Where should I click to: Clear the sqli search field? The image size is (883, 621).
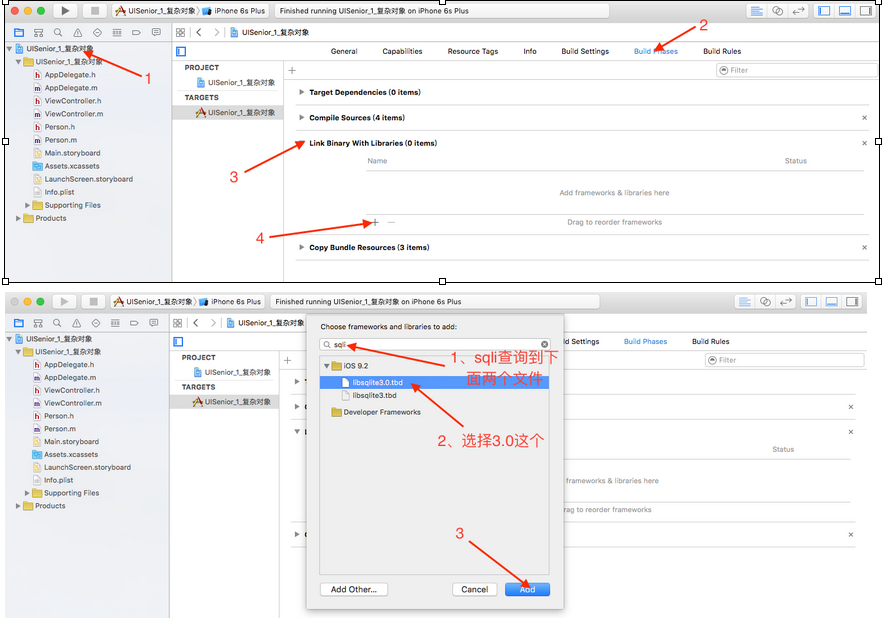544,344
